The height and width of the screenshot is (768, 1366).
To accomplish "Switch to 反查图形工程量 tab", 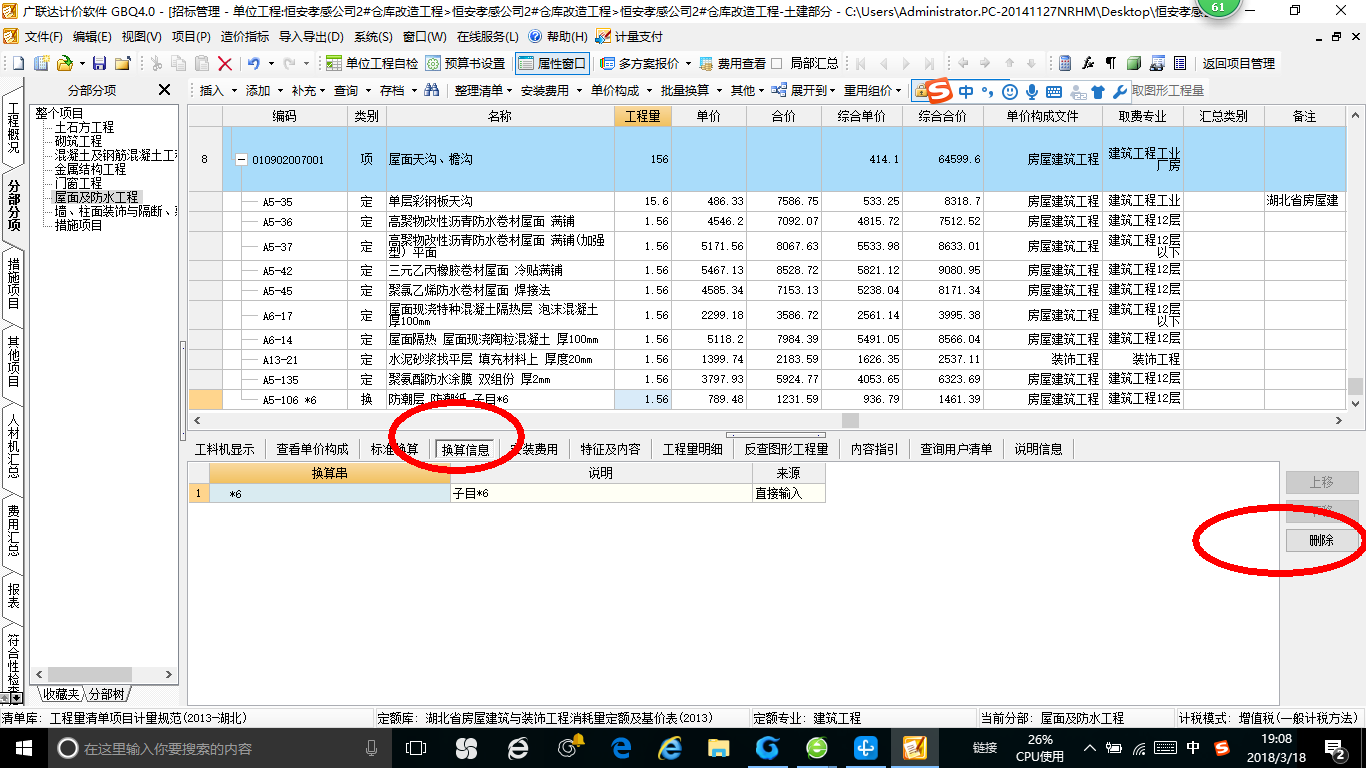I will [x=786, y=449].
